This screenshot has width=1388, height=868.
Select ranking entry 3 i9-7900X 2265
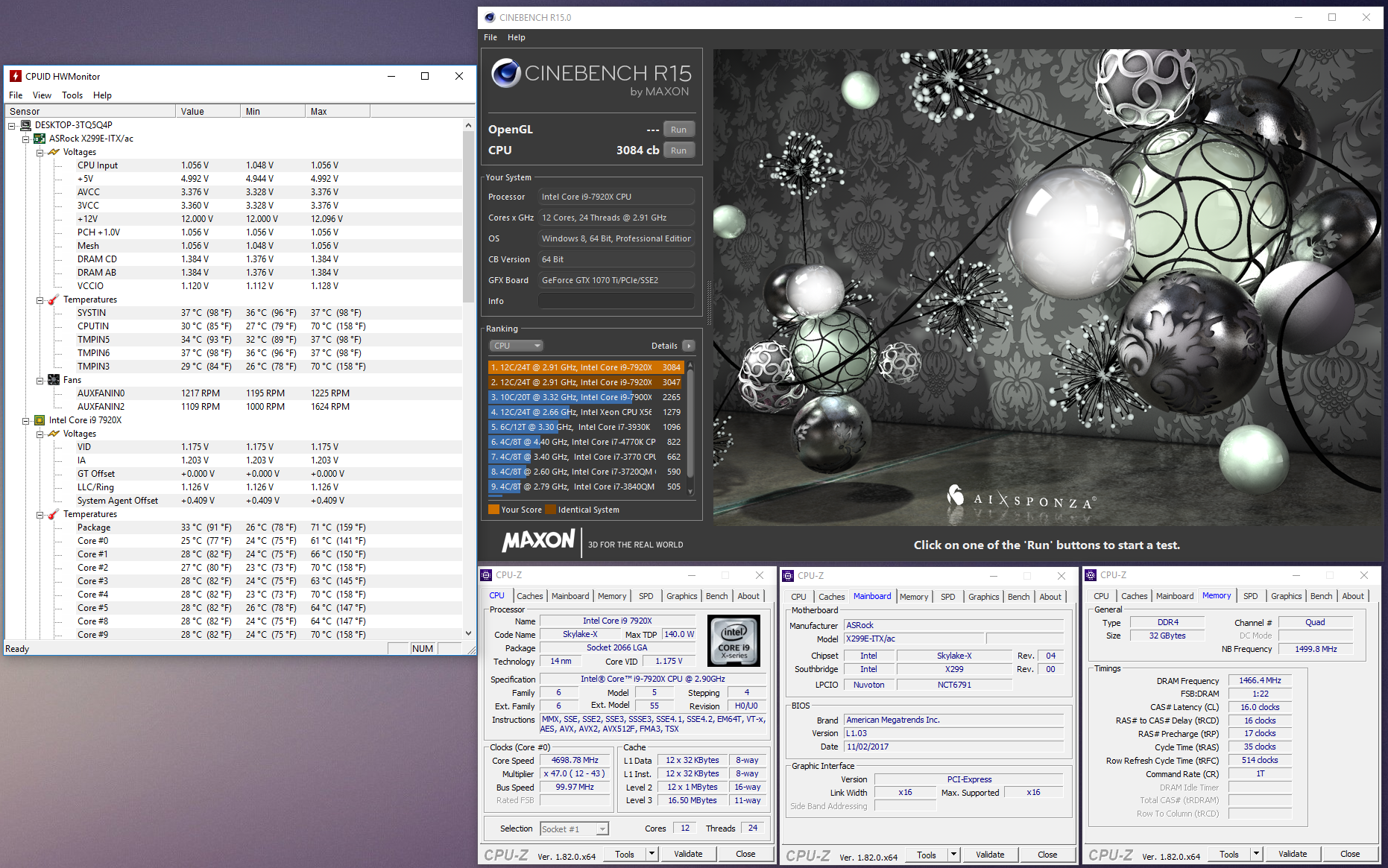[586, 397]
